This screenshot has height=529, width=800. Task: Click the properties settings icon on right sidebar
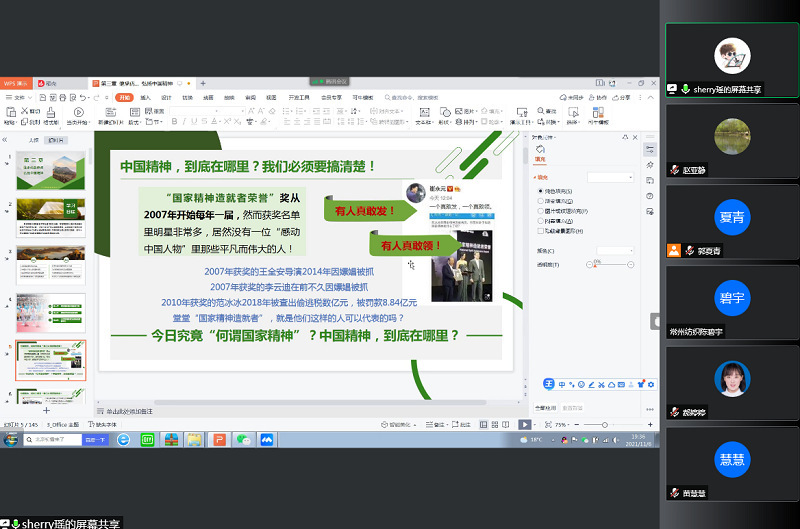pyautogui.click(x=650, y=149)
